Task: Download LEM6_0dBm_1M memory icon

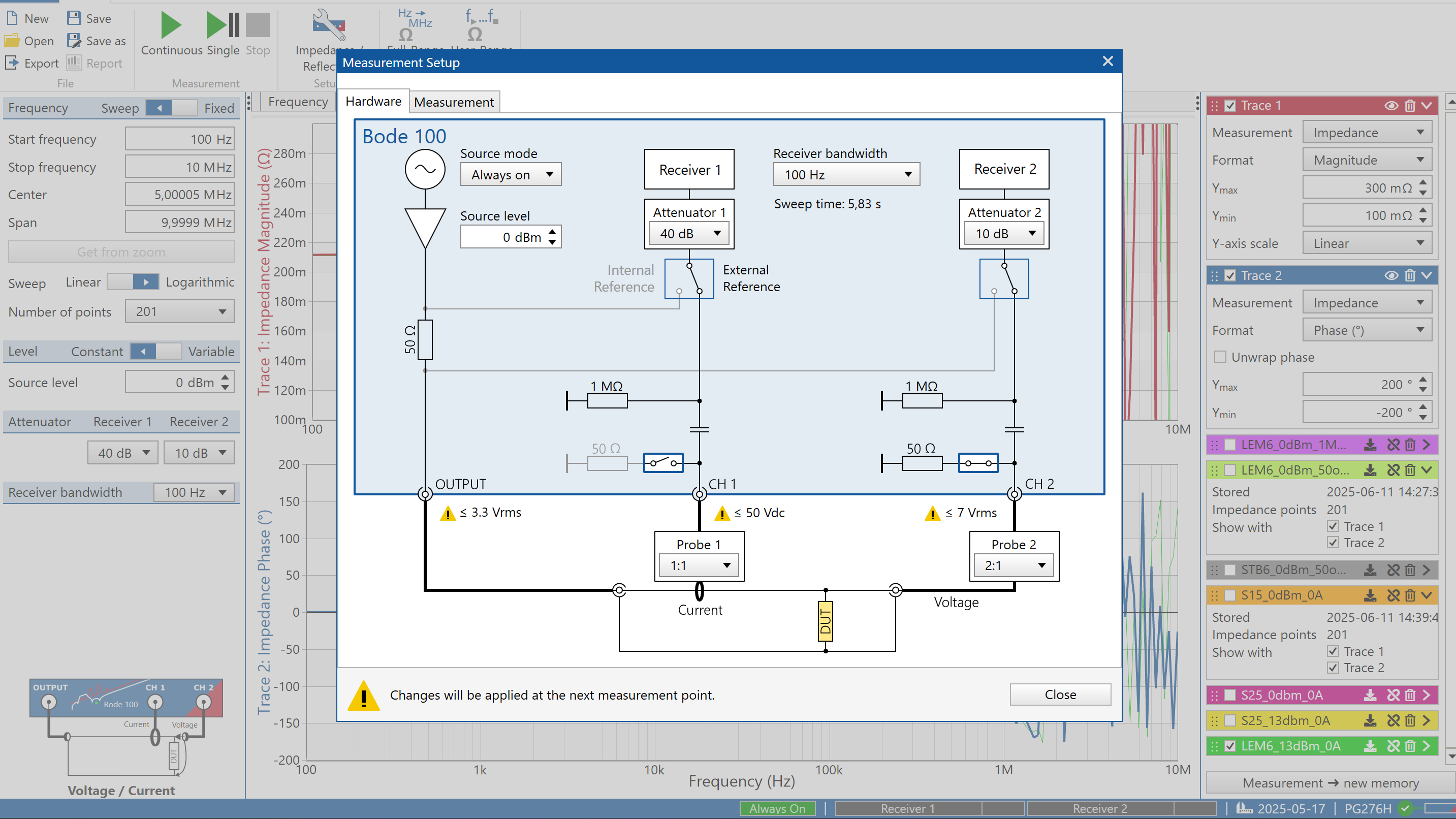Action: pos(1370,445)
